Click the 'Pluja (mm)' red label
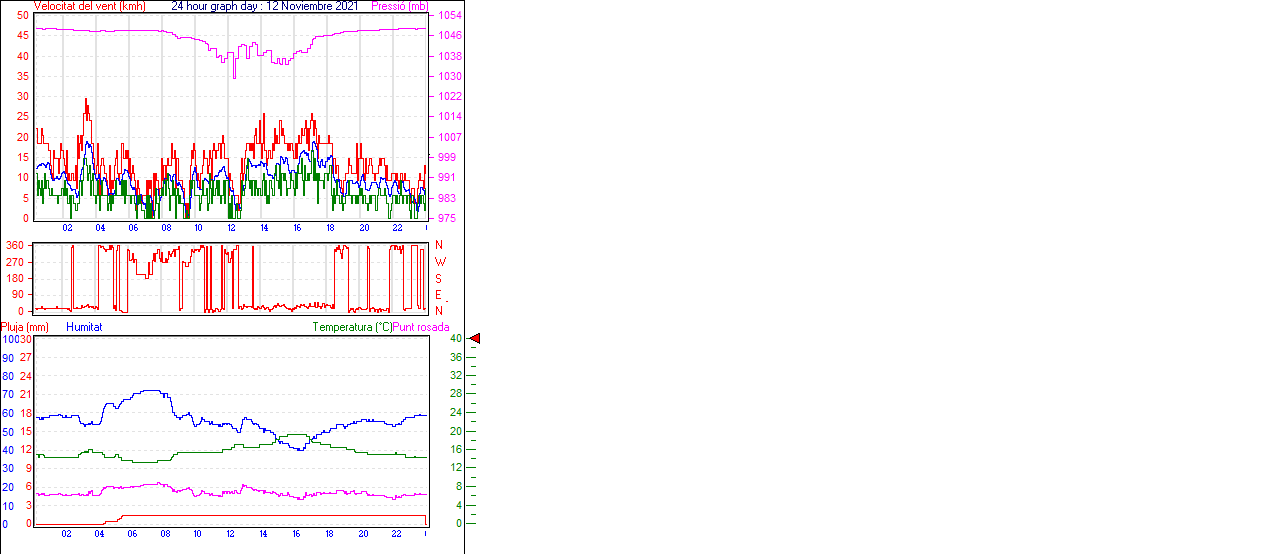 click(24, 327)
